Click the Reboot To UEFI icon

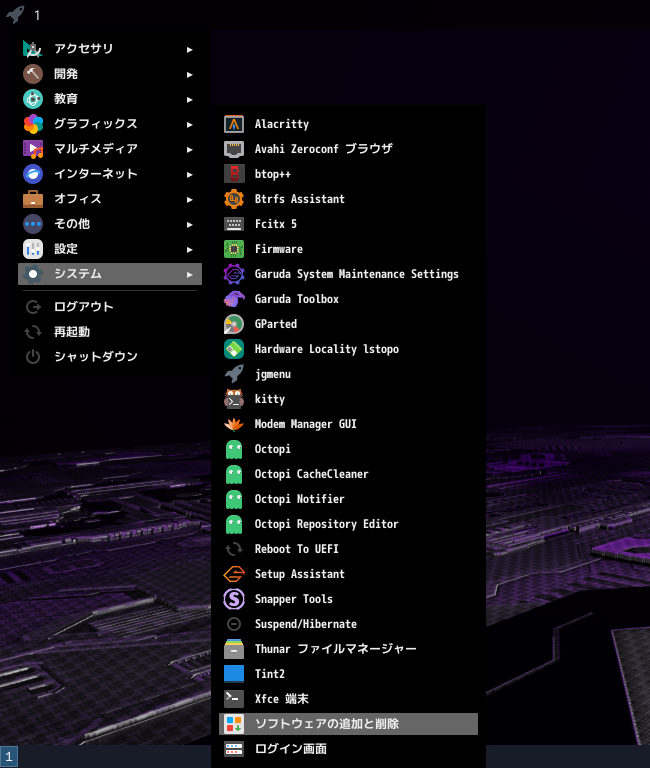click(x=234, y=549)
